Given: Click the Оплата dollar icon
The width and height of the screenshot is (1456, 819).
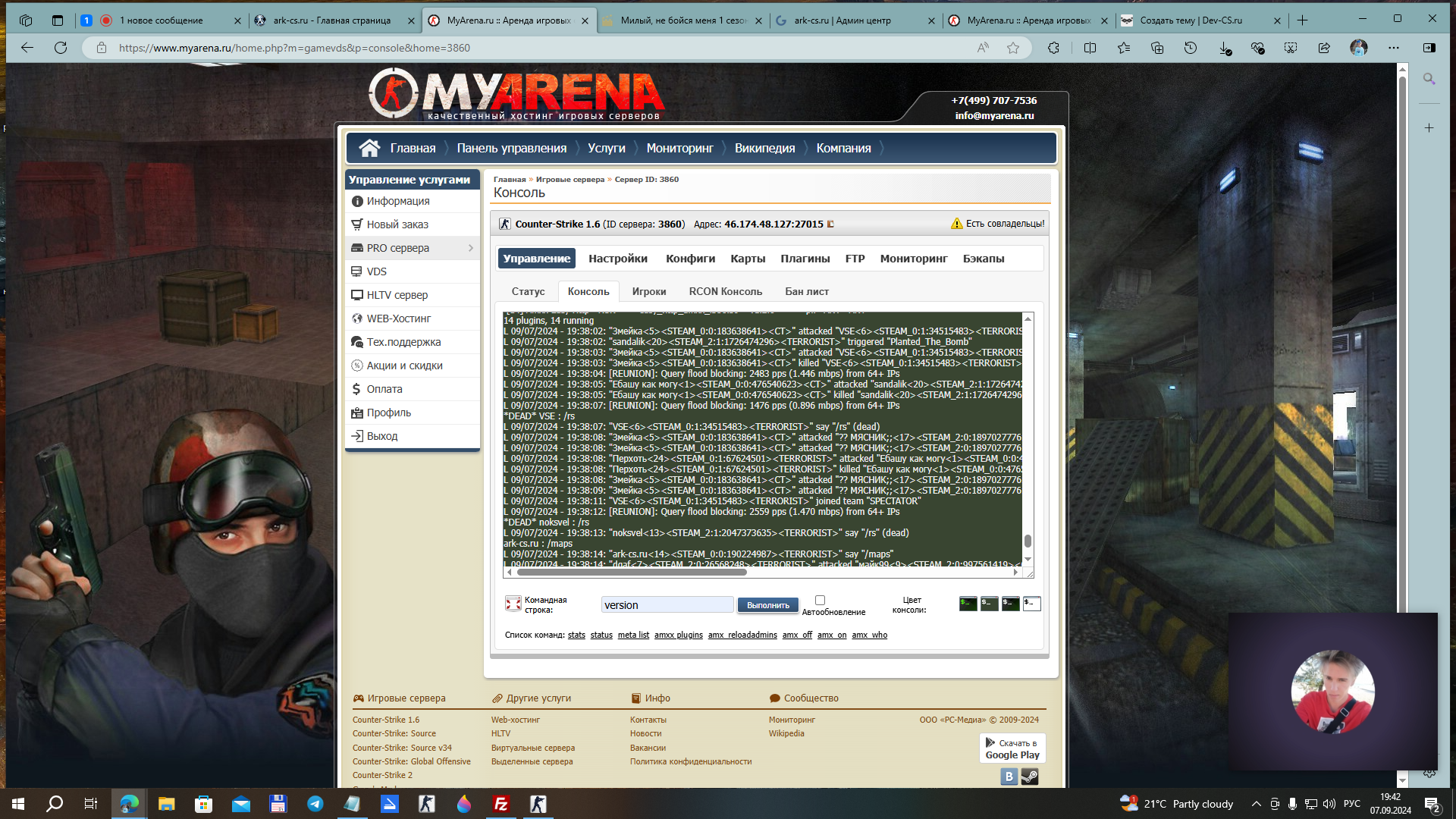Looking at the screenshot, I should 357,389.
